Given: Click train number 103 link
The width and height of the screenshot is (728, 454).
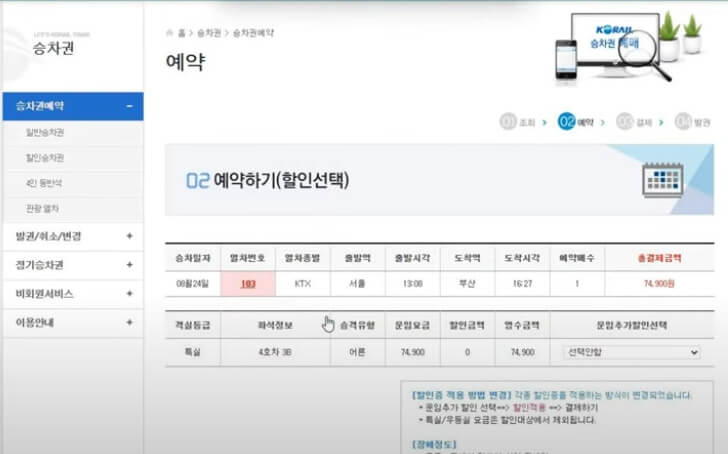Looking at the screenshot, I should (248, 284).
